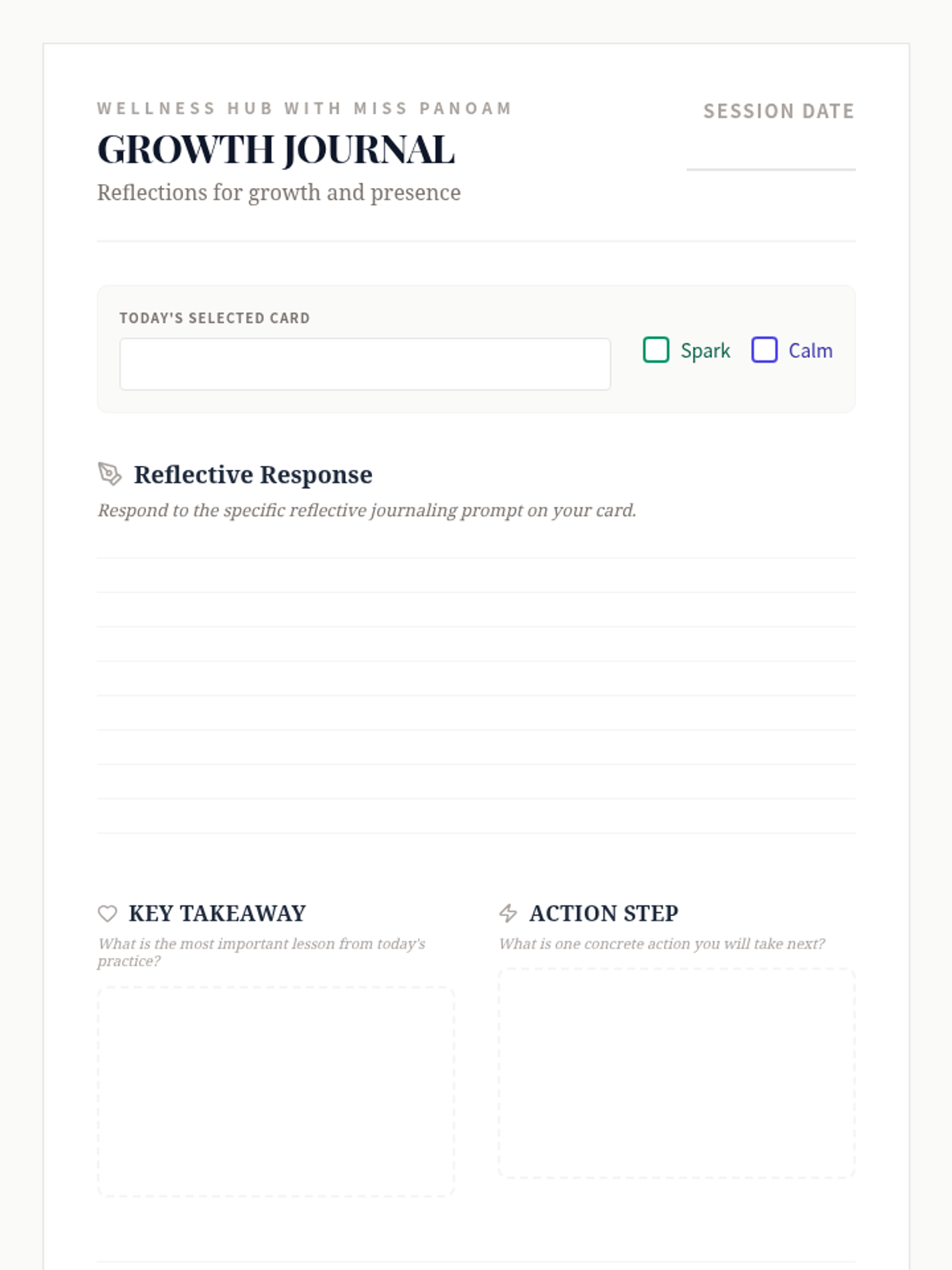Click the concrete action hint text

[x=662, y=944]
